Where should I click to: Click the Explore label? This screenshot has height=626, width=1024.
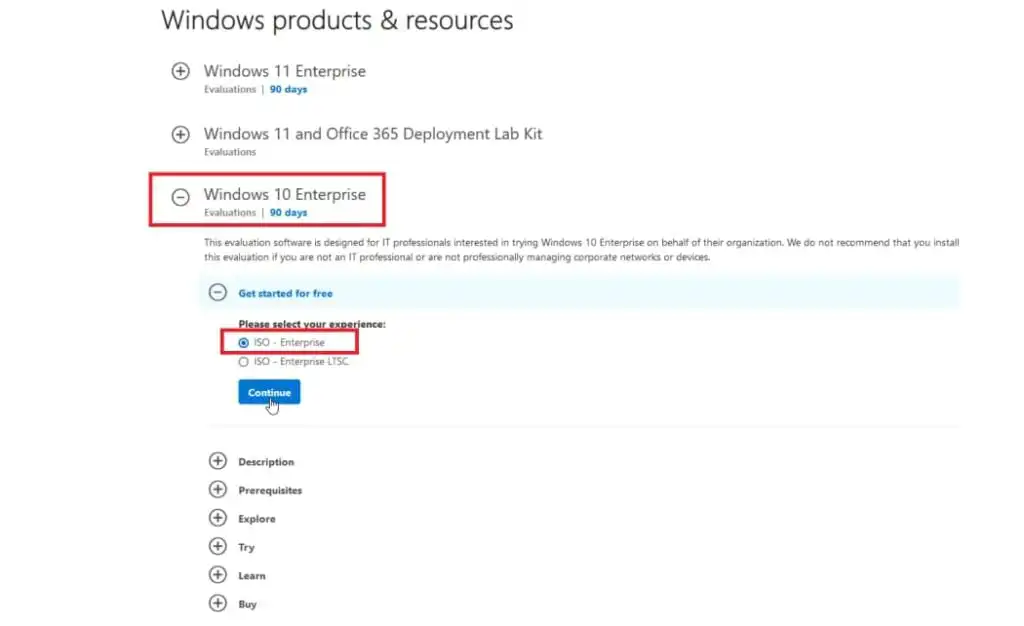coord(257,519)
